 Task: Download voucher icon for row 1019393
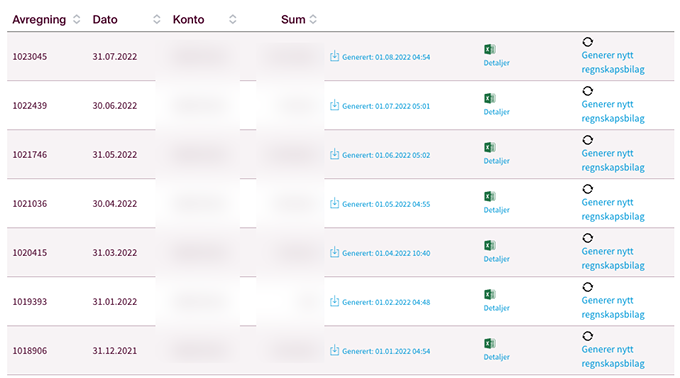[x=334, y=301]
